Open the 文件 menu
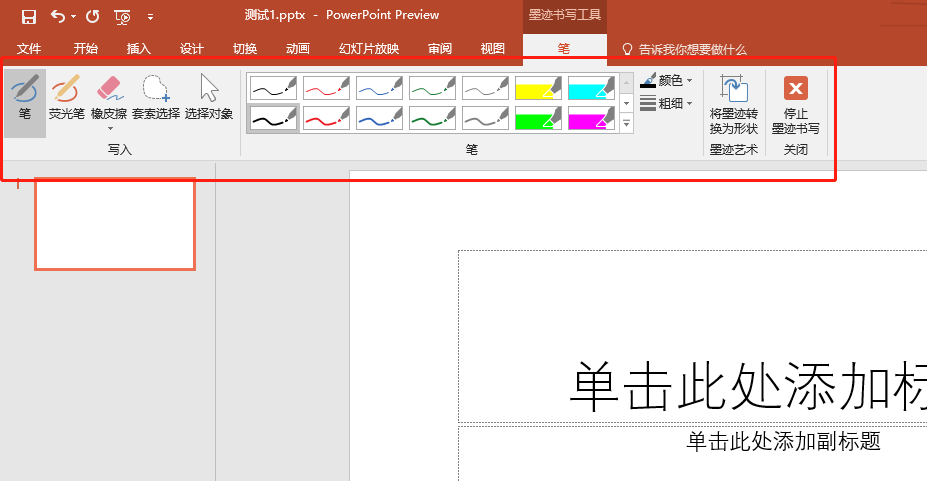Viewport: 927px width, 481px height. coord(29,48)
